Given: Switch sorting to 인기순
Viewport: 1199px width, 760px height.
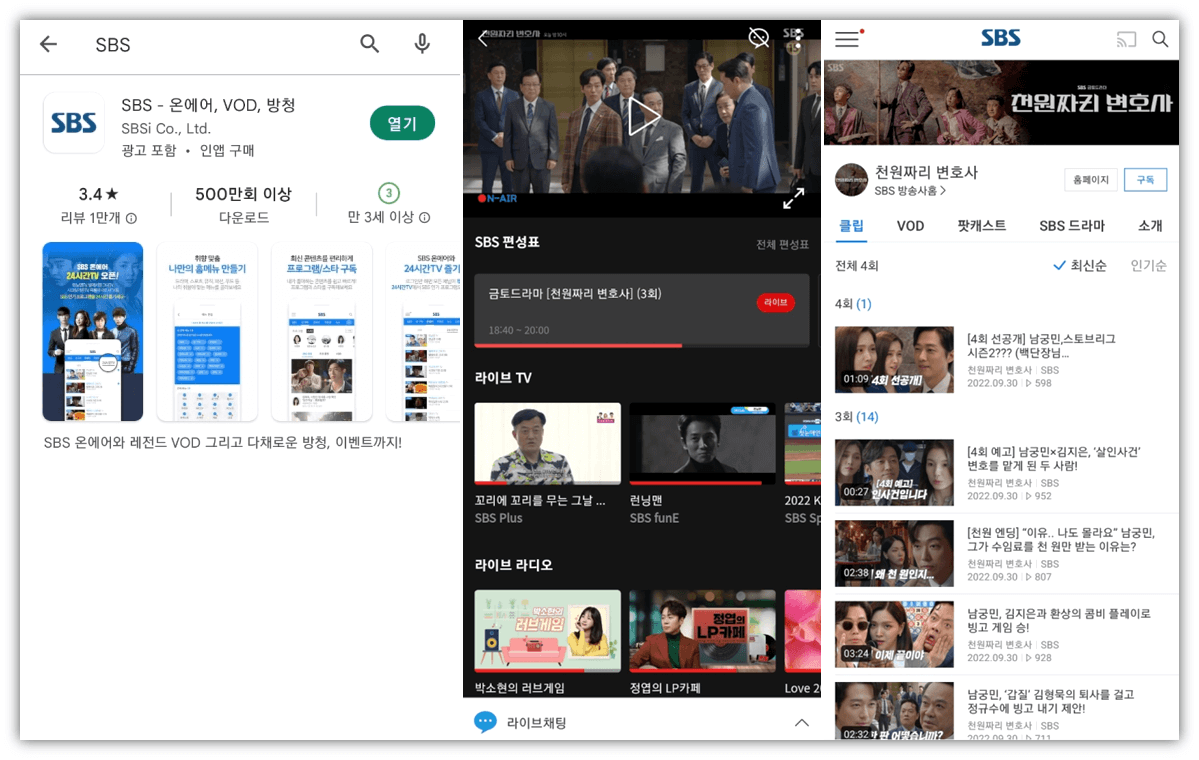Looking at the screenshot, I should coord(1148,266).
